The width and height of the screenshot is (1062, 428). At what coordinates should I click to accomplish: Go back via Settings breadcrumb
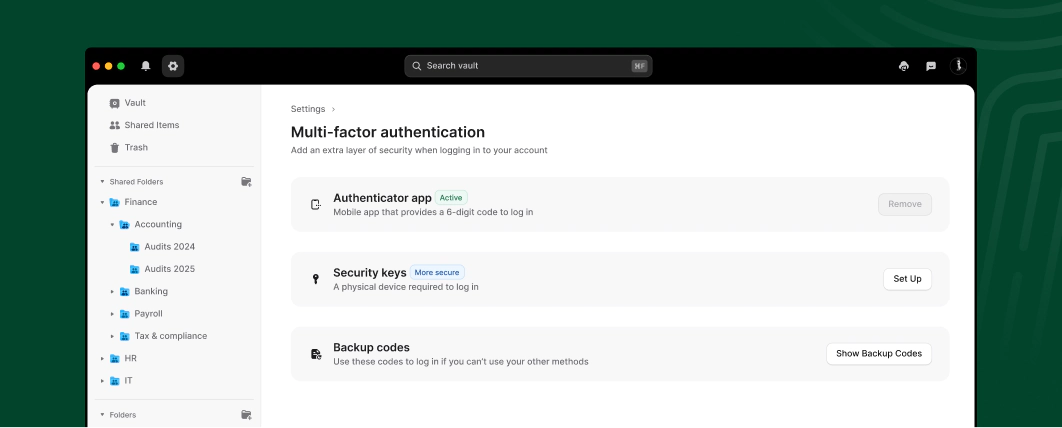(x=308, y=109)
